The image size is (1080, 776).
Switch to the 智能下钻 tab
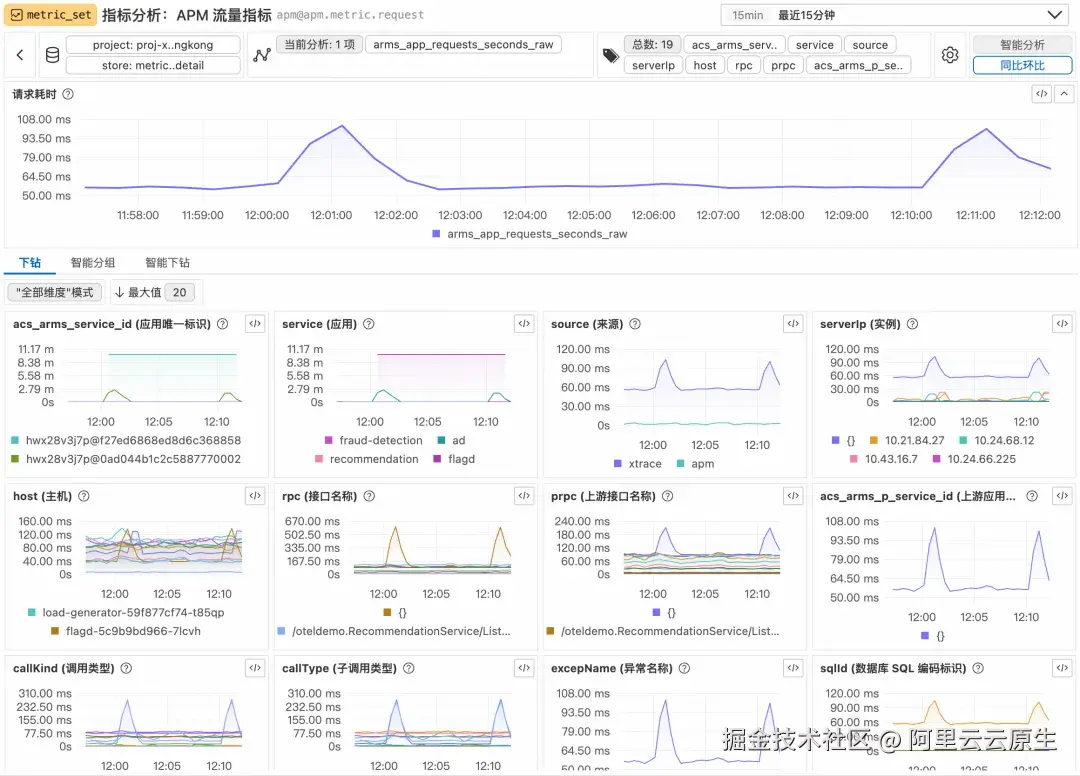(166, 262)
